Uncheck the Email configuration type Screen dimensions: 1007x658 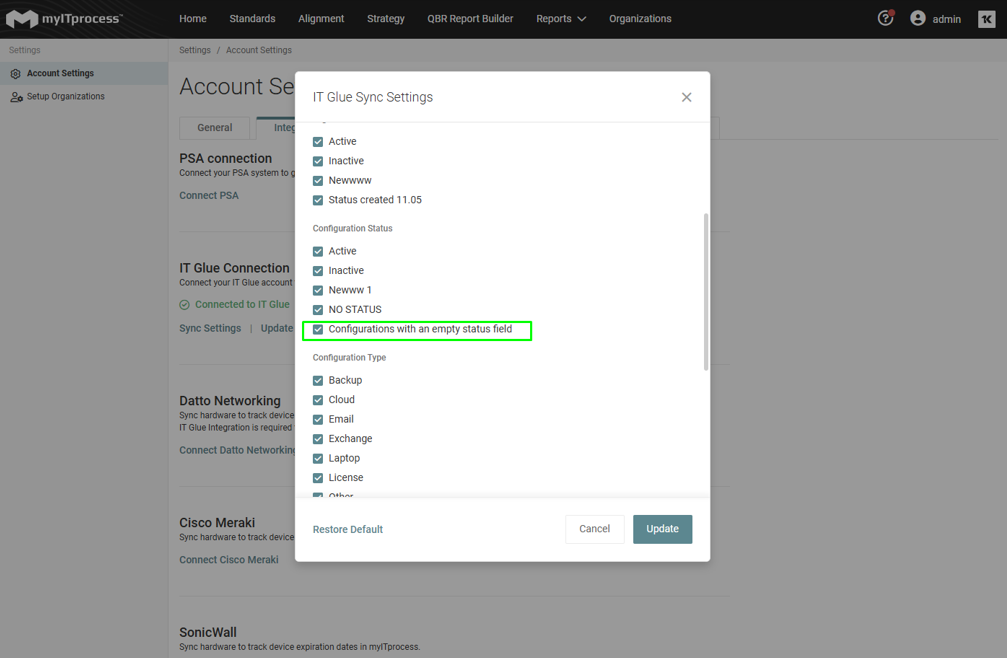point(318,420)
